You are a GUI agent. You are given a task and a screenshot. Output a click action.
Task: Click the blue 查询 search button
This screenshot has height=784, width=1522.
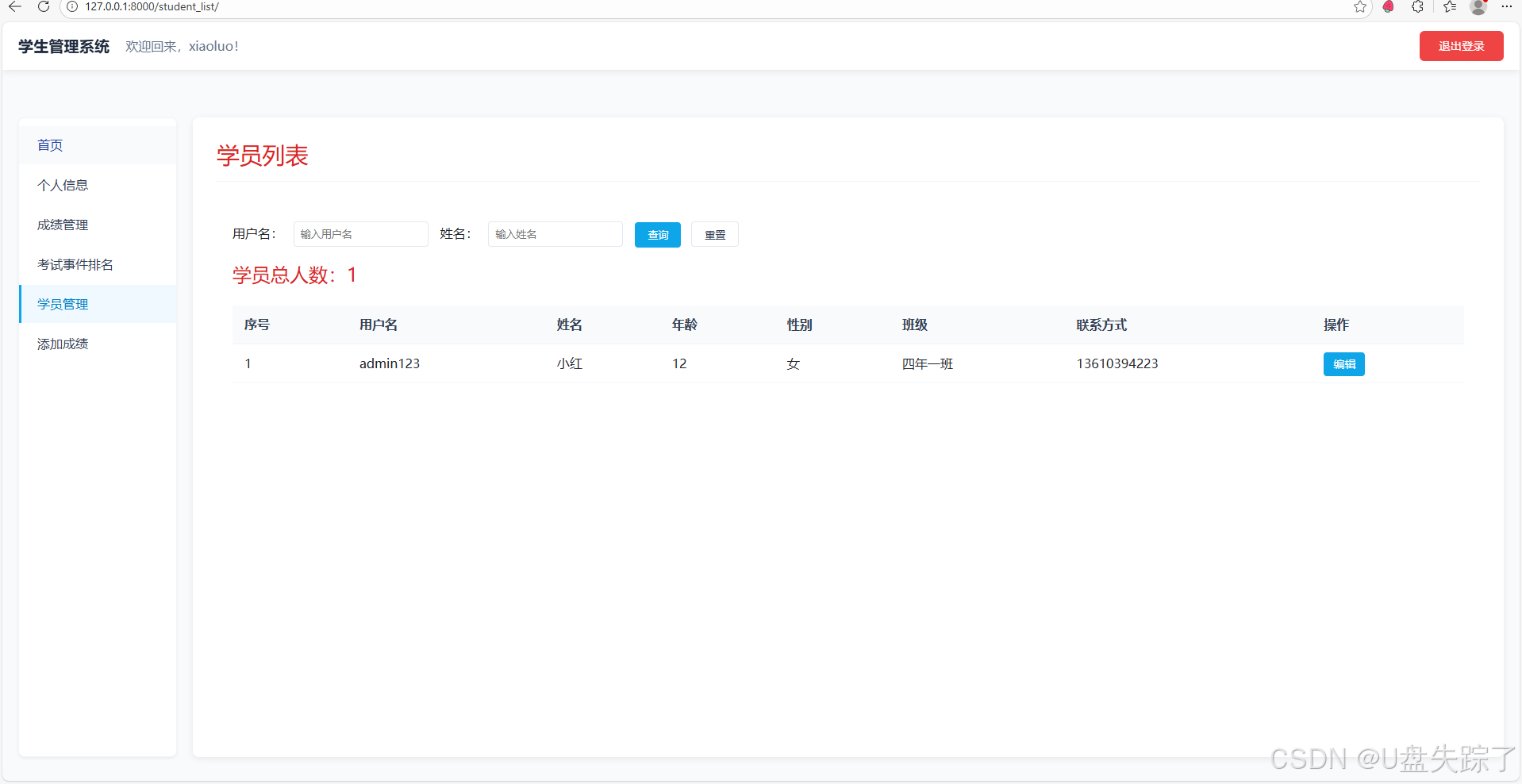[x=657, y=235]
